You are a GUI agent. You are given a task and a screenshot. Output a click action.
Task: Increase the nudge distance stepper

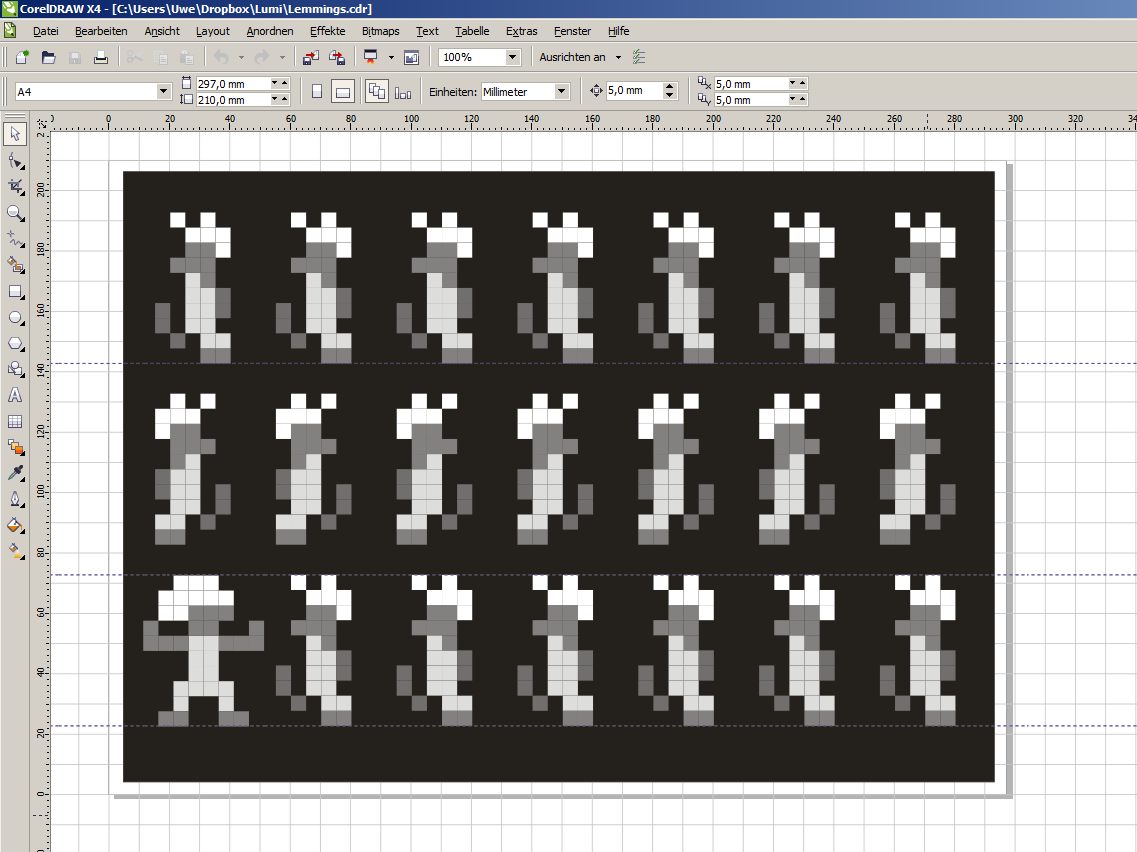click(x=669, y=86)
